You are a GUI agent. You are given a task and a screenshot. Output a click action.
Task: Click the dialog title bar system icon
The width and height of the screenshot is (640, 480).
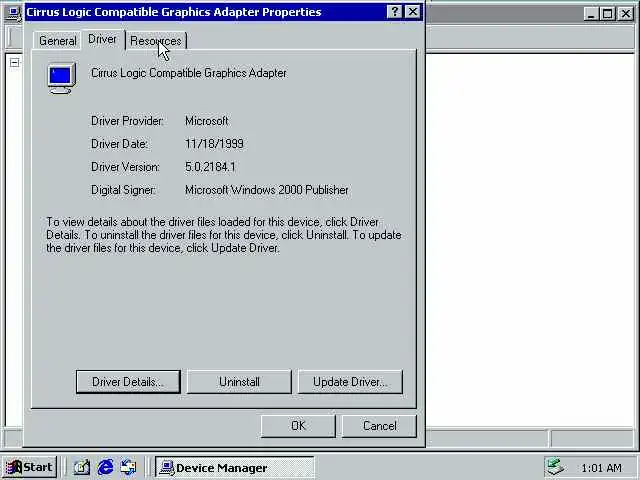(13, 13)
